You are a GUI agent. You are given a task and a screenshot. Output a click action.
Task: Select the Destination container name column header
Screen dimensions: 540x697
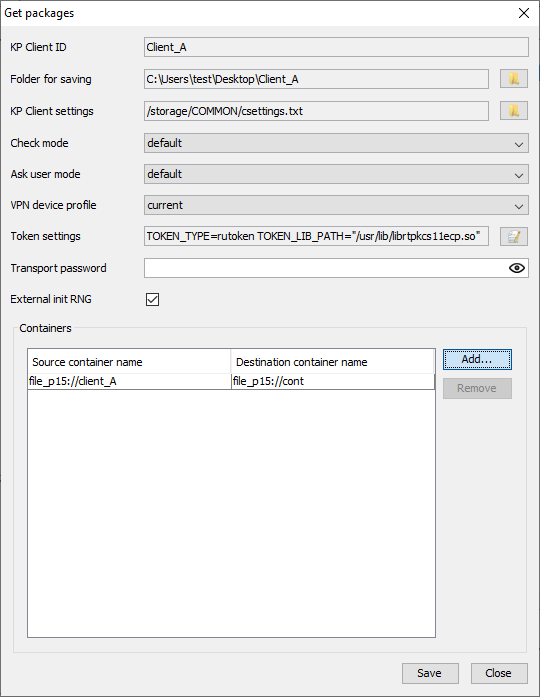332,362
